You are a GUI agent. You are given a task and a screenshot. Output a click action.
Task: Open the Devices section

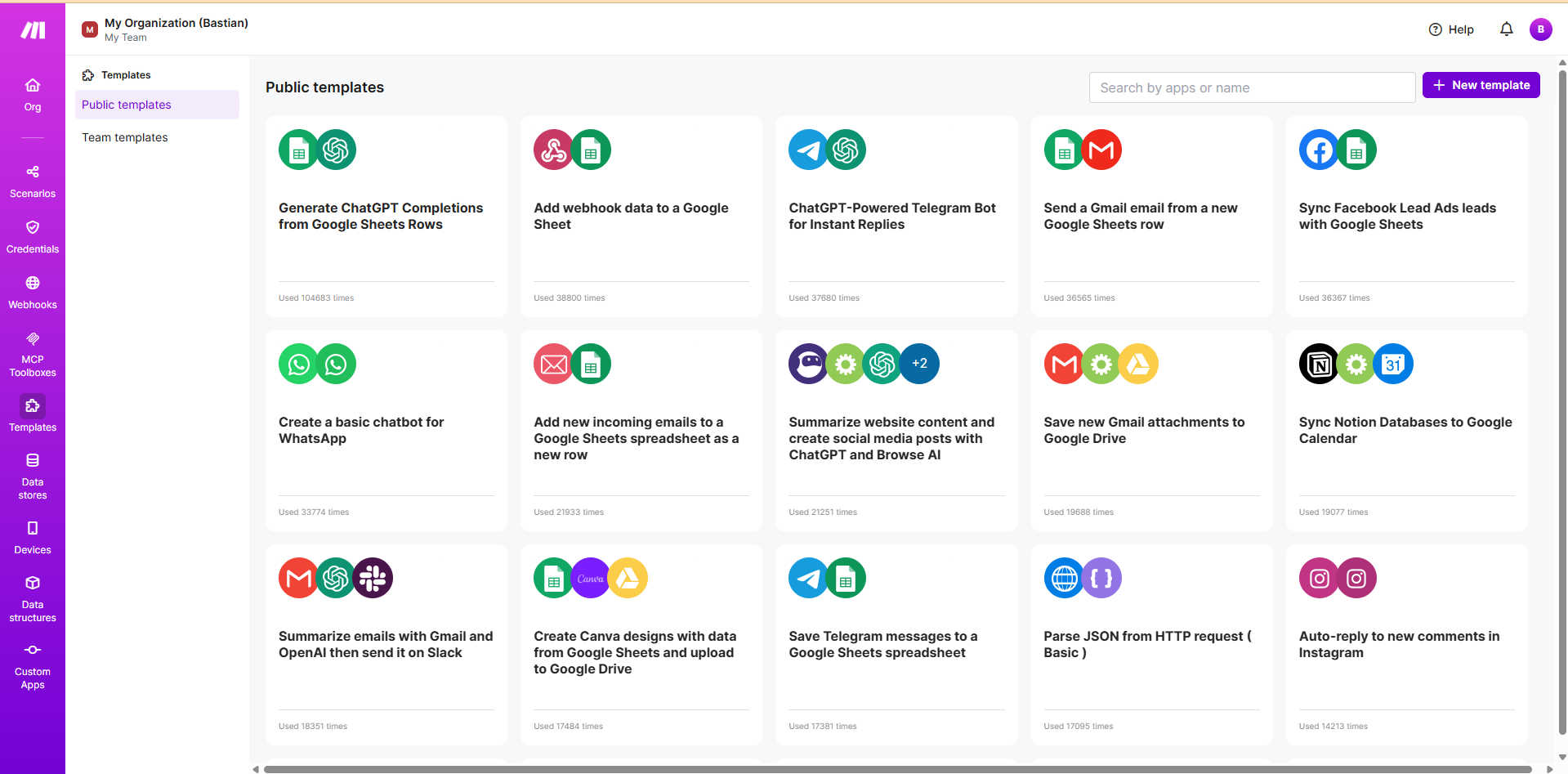tap(33, 538)
